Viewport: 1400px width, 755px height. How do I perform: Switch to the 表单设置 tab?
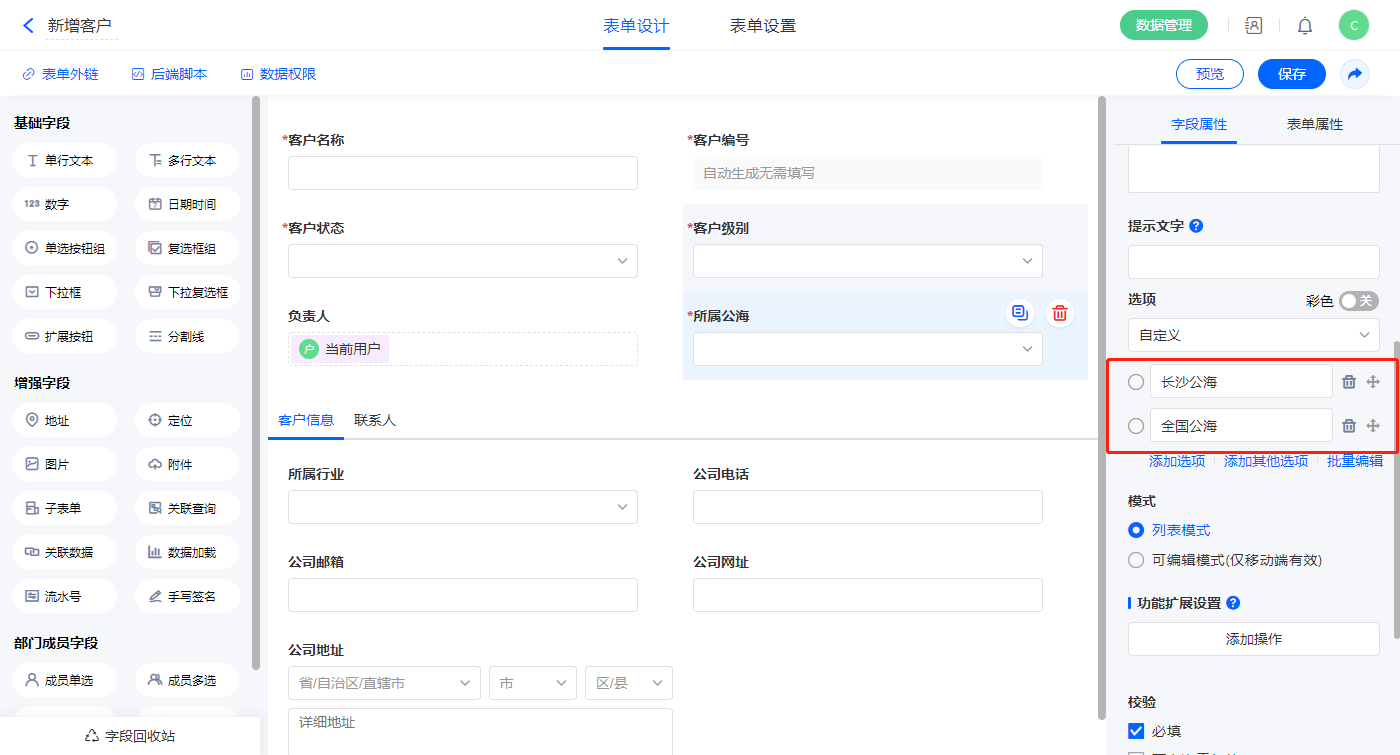pos(763,26)
